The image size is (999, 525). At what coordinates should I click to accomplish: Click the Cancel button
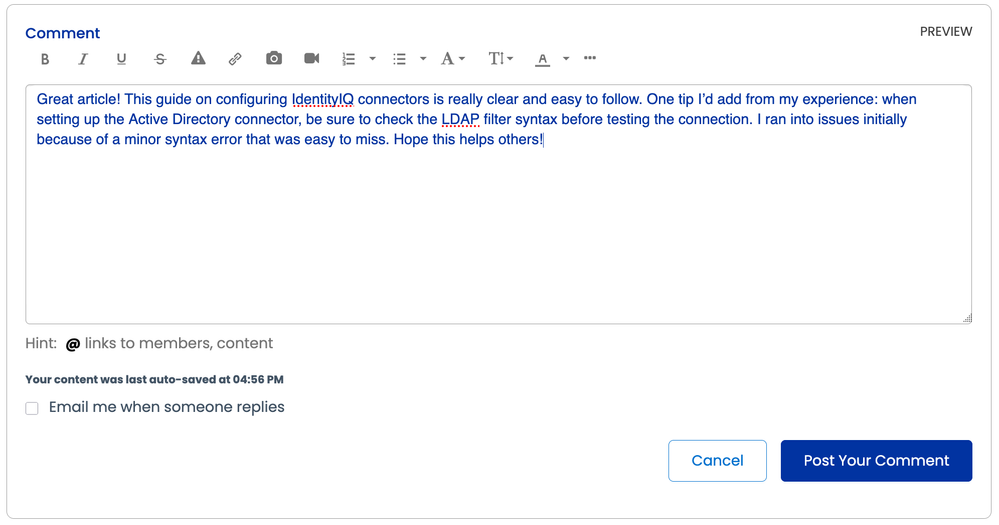point(717,461)
